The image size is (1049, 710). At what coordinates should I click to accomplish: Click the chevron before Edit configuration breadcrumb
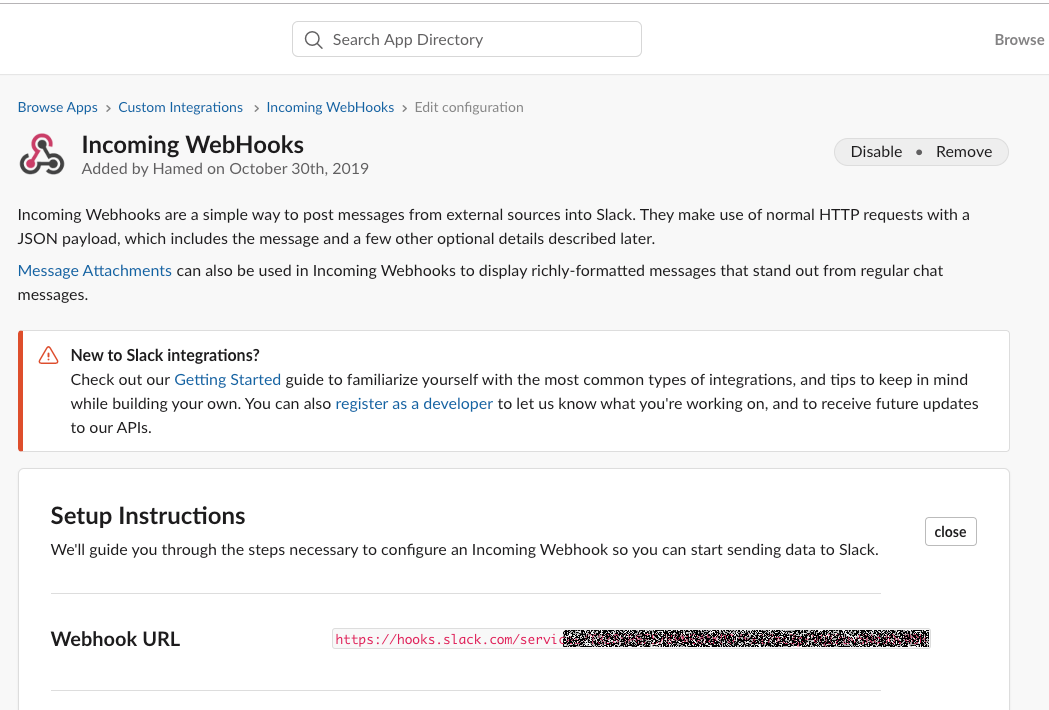point(404,107)
